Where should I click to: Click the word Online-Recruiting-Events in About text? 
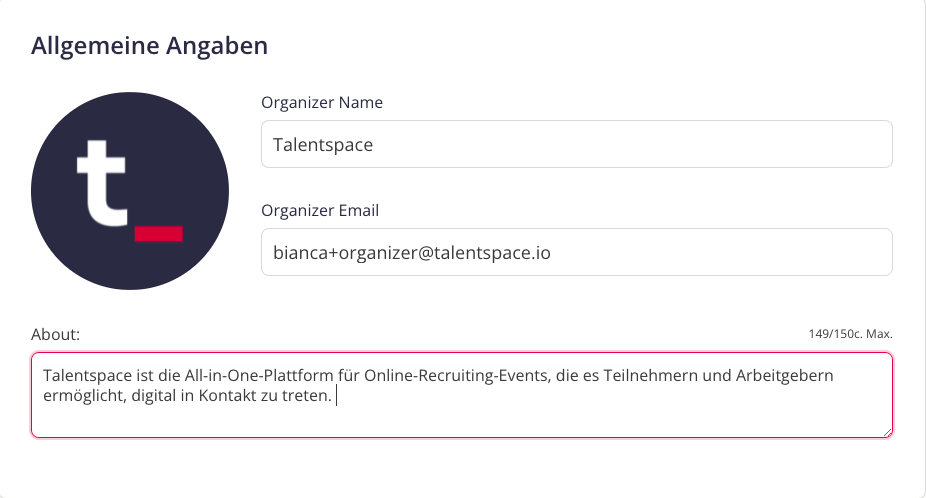pyautogui.click(x=457, y=376)
